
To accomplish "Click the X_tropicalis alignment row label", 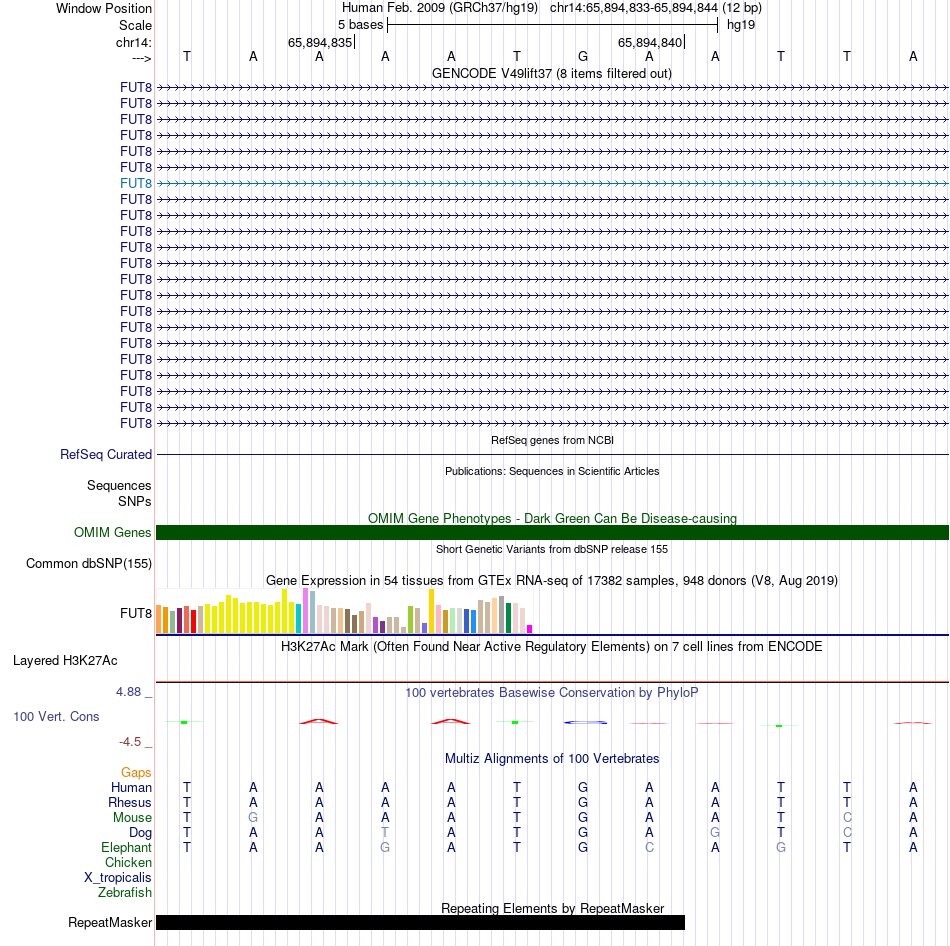I will point(118,878).
